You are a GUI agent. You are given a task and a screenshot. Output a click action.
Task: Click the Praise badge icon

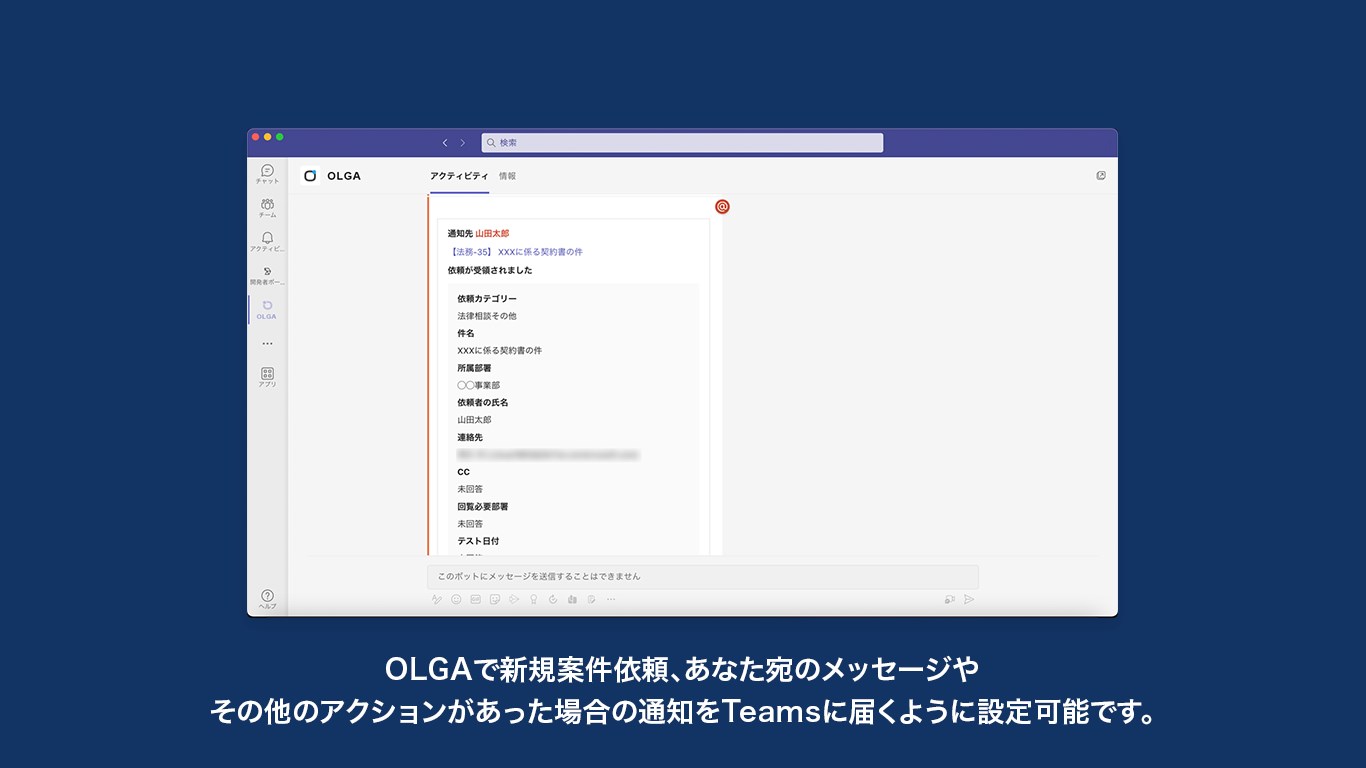(x=534, y=600)
